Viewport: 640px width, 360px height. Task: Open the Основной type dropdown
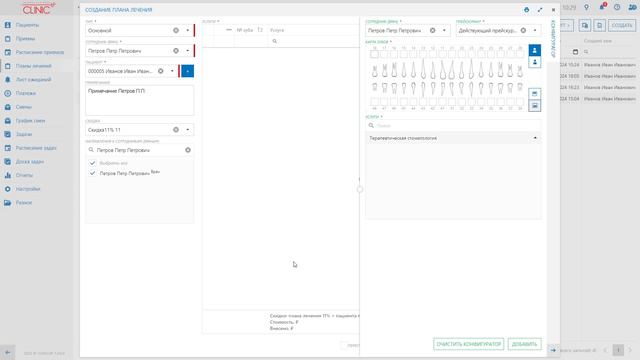[188, 30]
